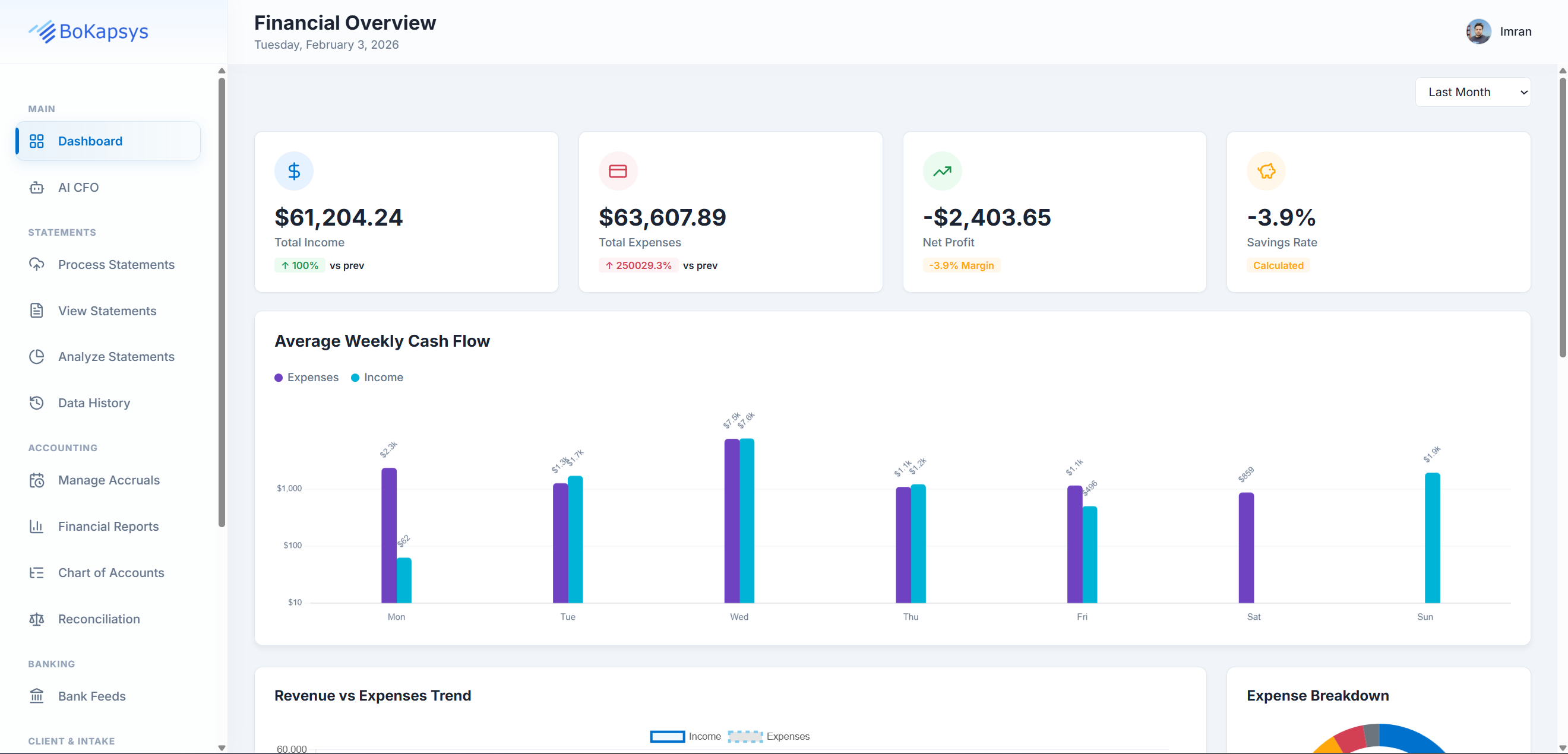This screenshot has width=1568, height=754.
Task: Collapse the STATEMENTS sidebar section
Action: point(62,232)
